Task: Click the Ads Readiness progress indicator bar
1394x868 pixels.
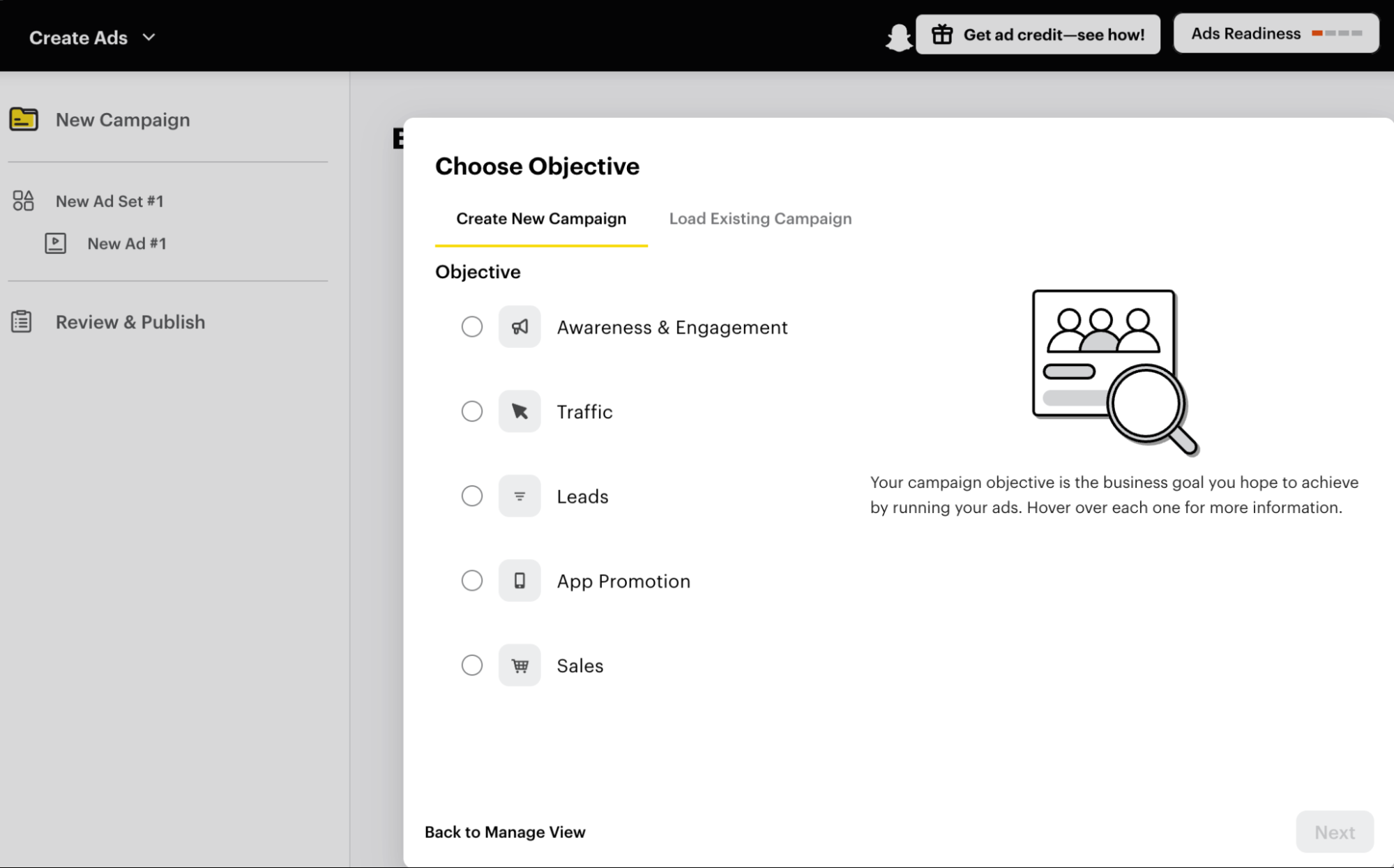Action: [x=1337, y=33]
